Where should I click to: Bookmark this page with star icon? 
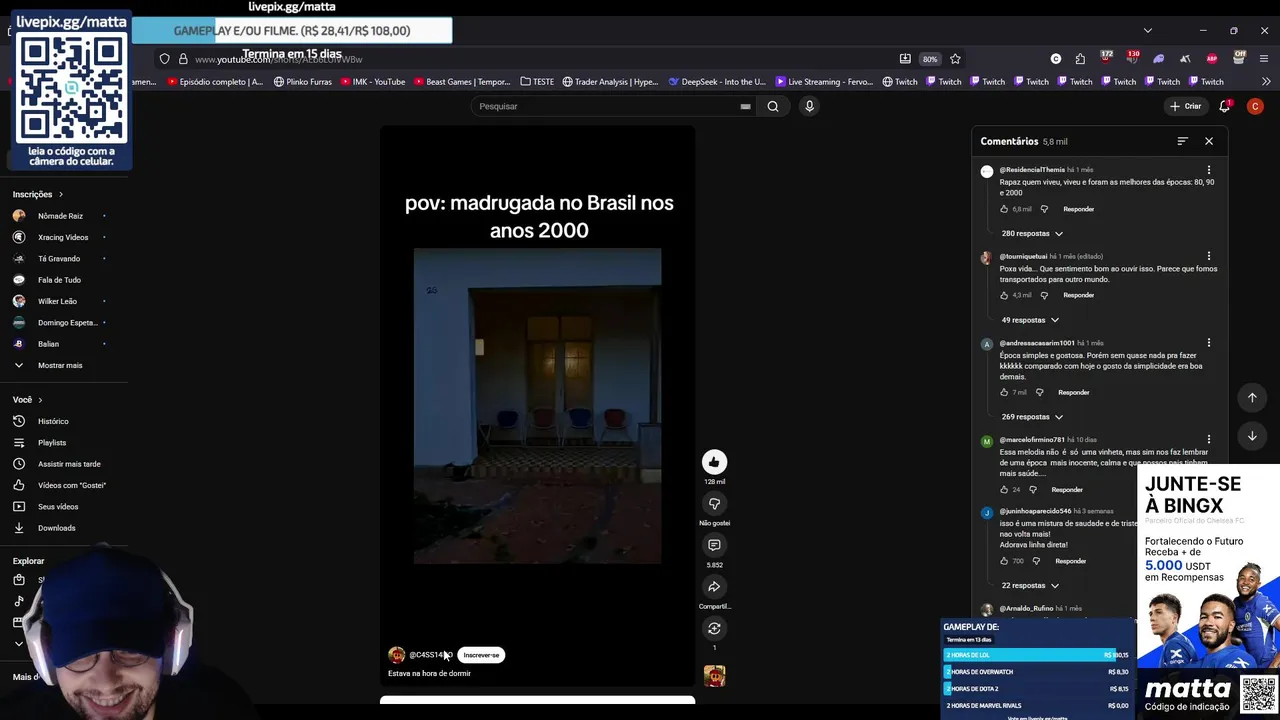tap(955, 59)
